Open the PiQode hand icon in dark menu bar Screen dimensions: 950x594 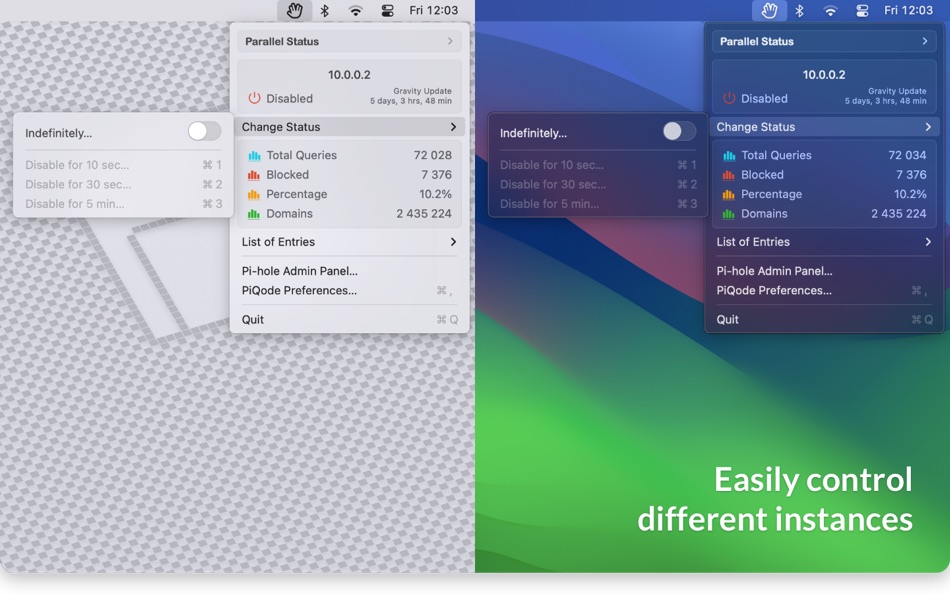click(x=769, y=10)
